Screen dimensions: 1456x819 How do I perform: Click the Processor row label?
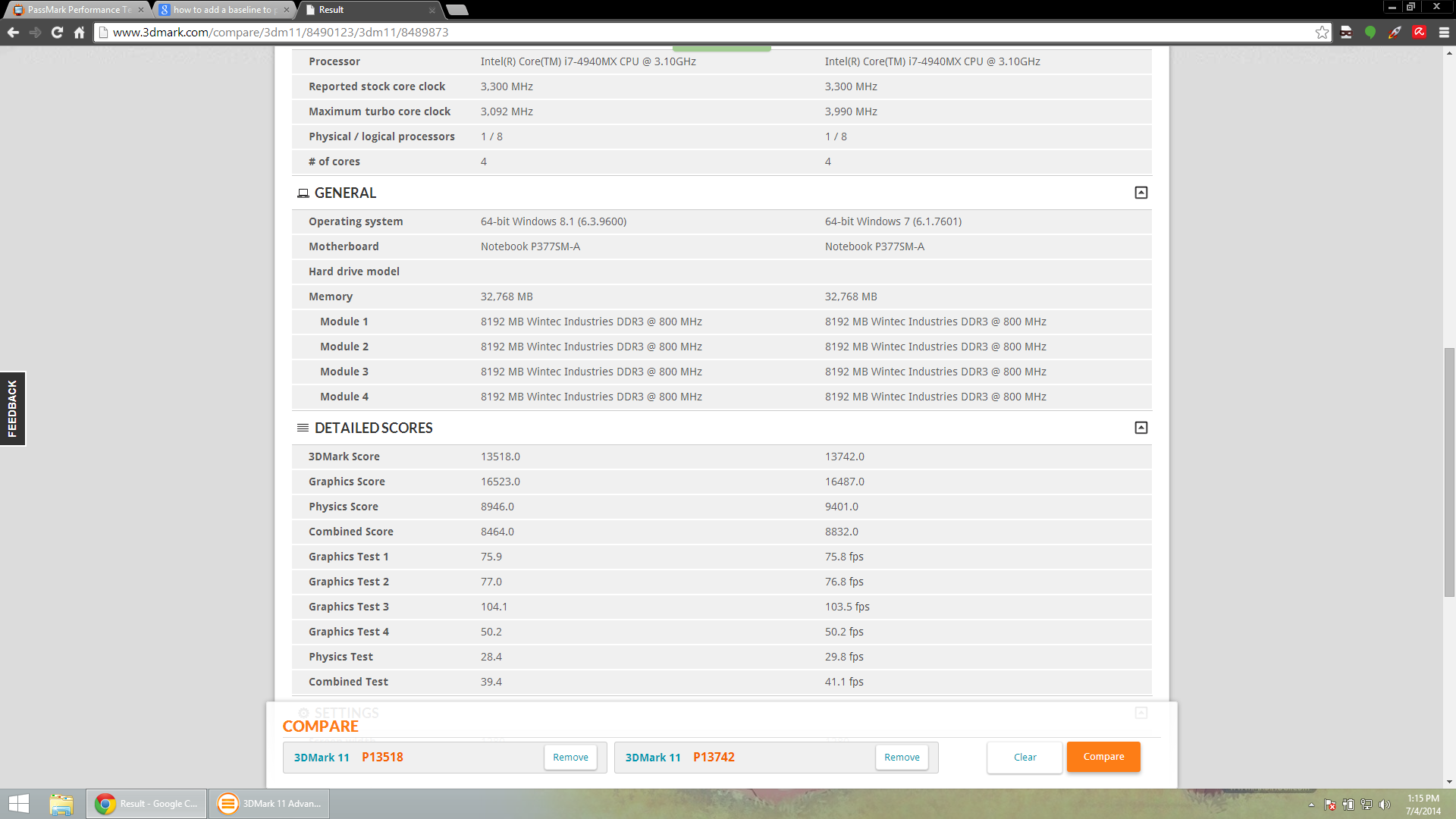tap(334, 61)
